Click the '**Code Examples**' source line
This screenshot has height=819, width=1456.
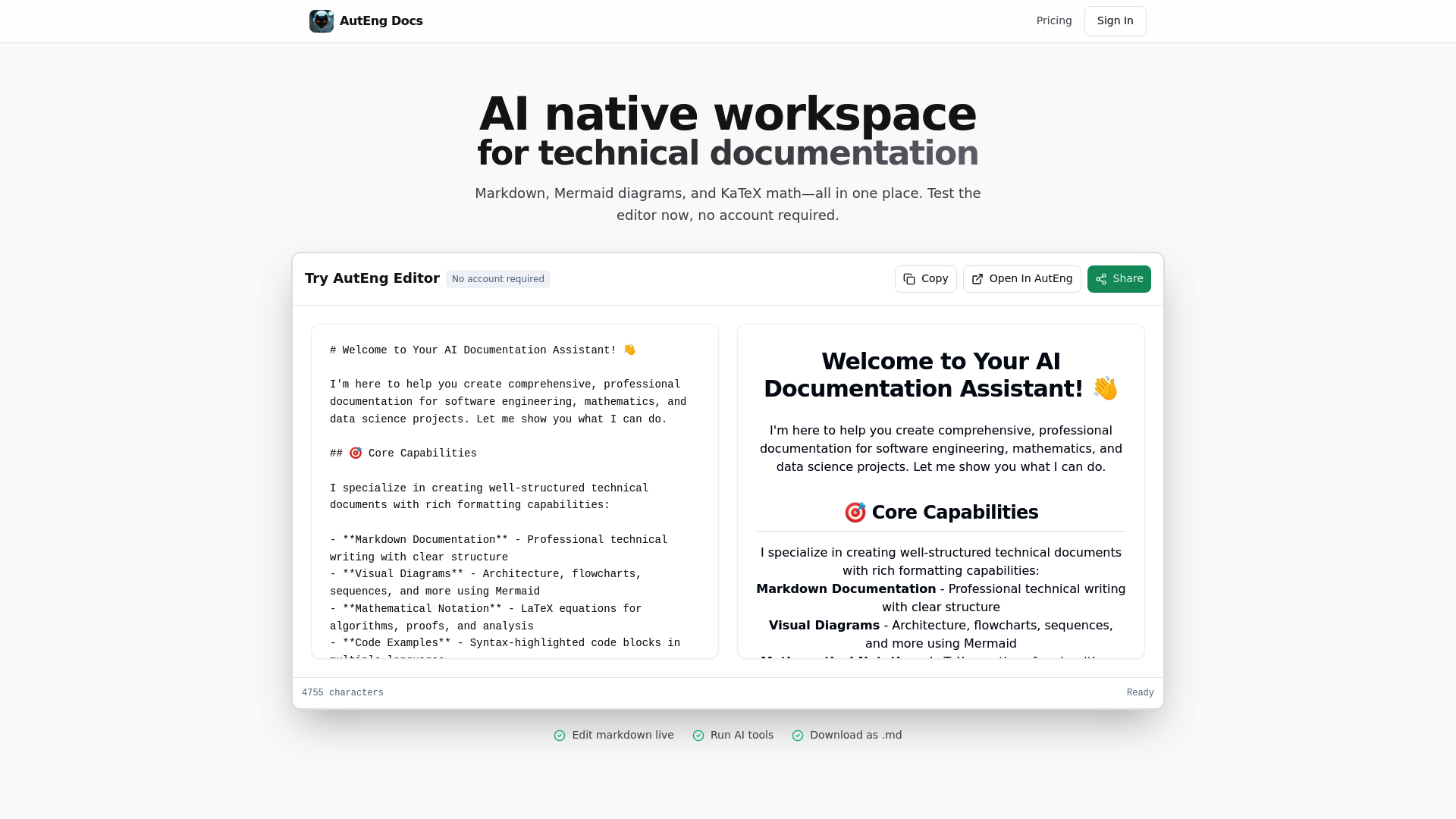[505, 643]
